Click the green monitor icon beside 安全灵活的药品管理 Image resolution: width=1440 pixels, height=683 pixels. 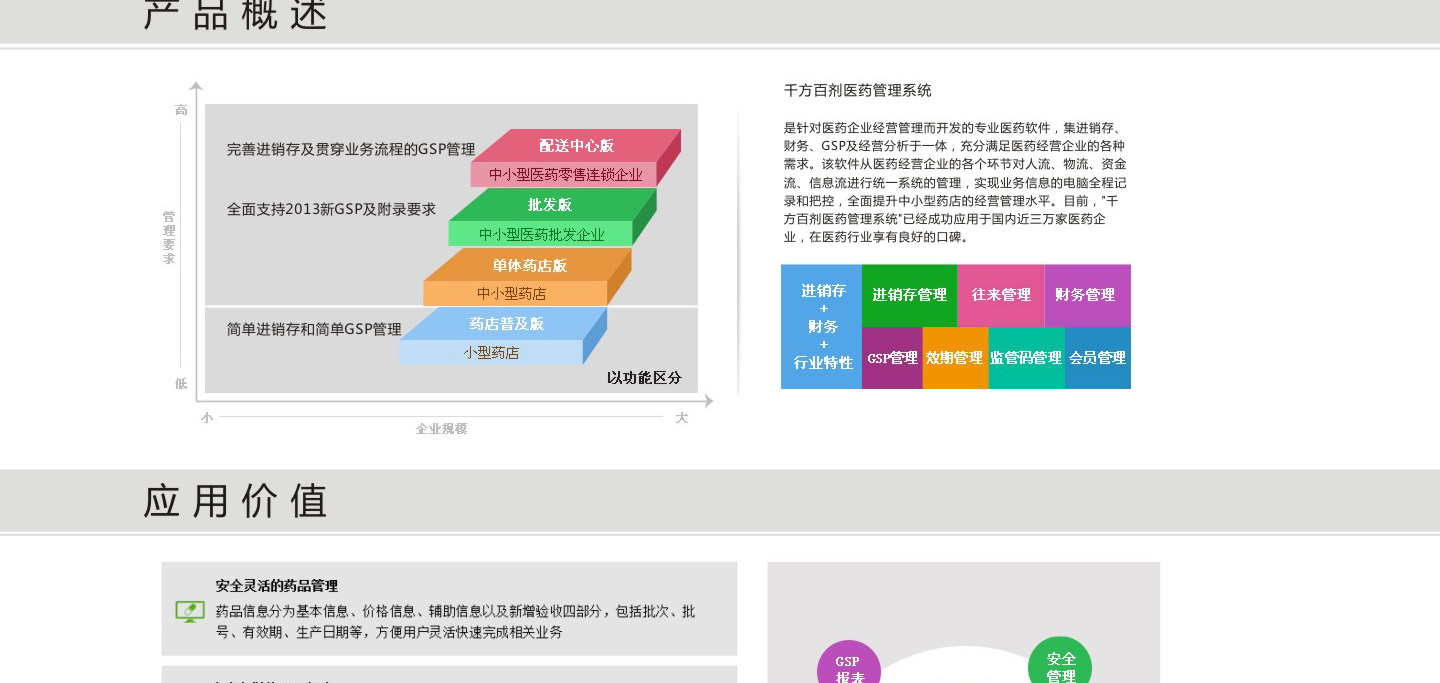[190, 610]
